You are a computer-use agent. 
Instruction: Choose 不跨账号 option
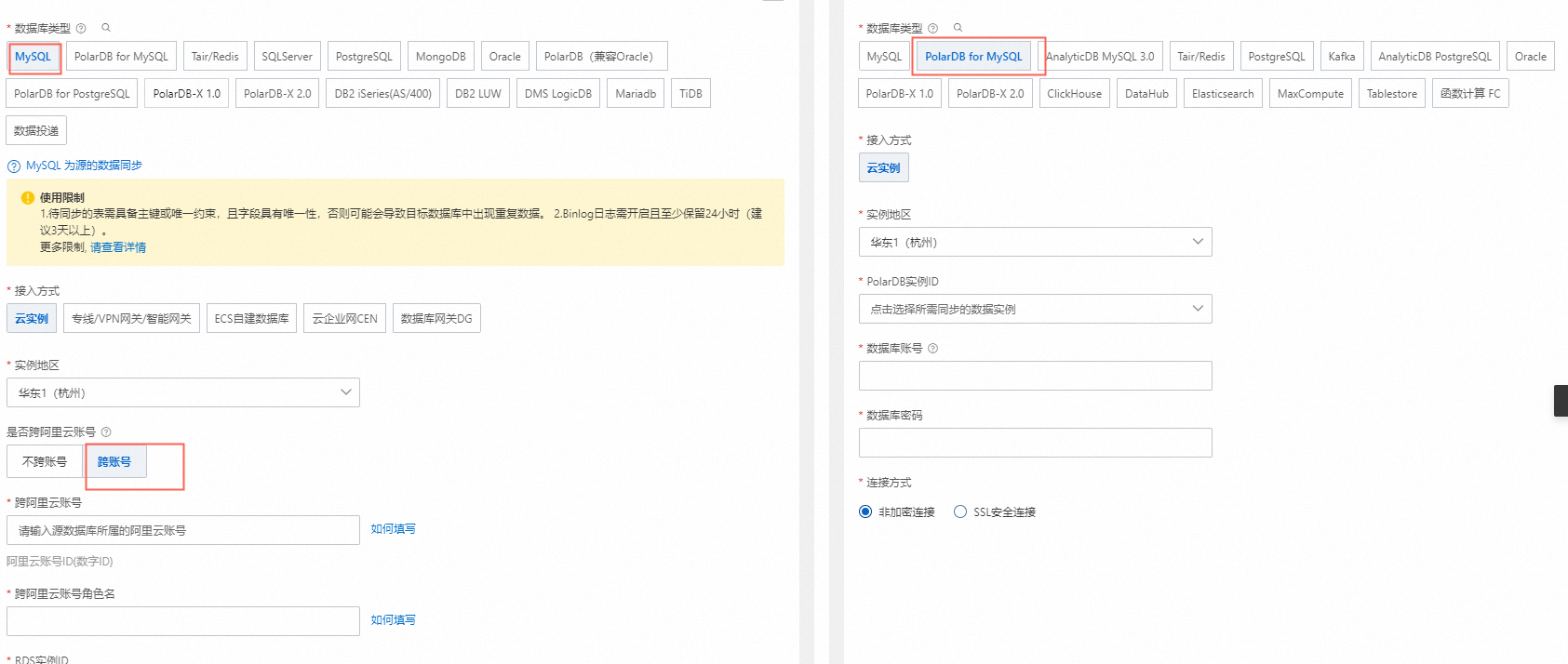pyautogui.click(x=45, y=462)
